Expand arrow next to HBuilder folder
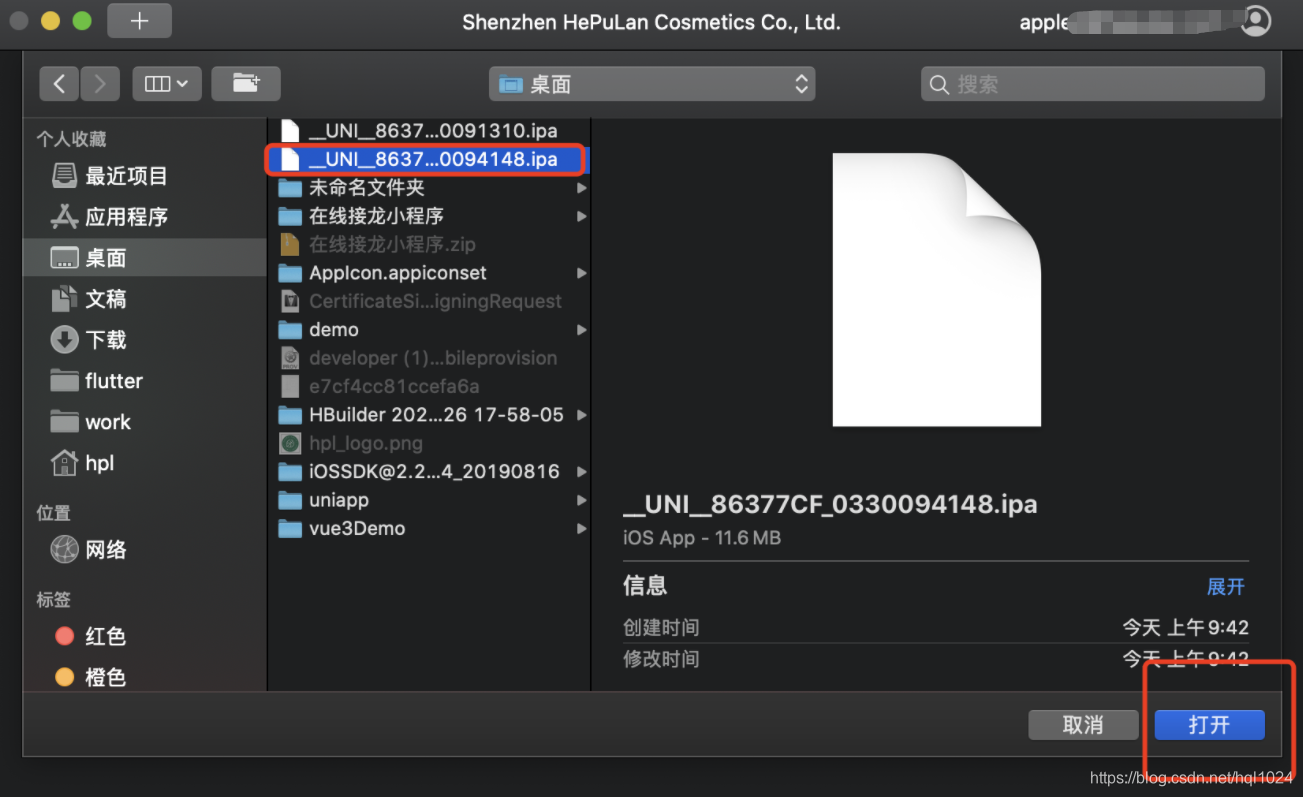 581,414
